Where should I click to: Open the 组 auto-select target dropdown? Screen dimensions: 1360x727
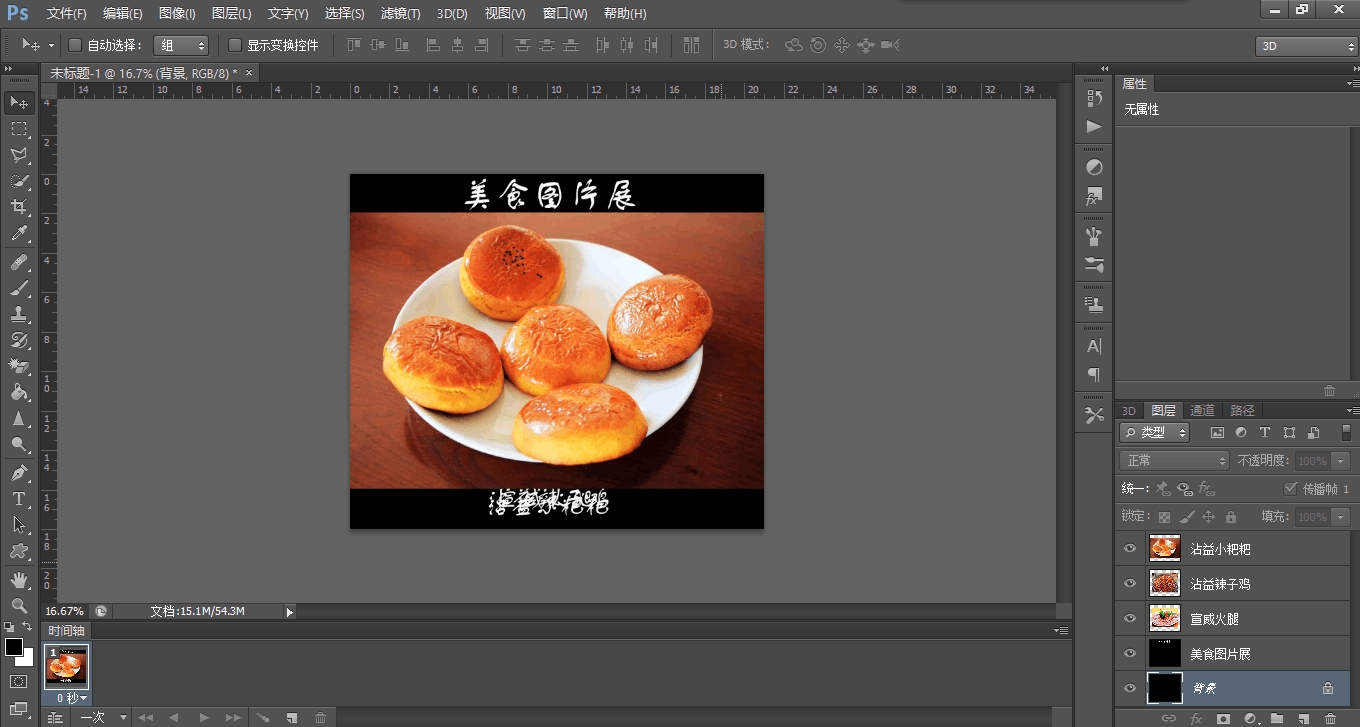[181, 45]
